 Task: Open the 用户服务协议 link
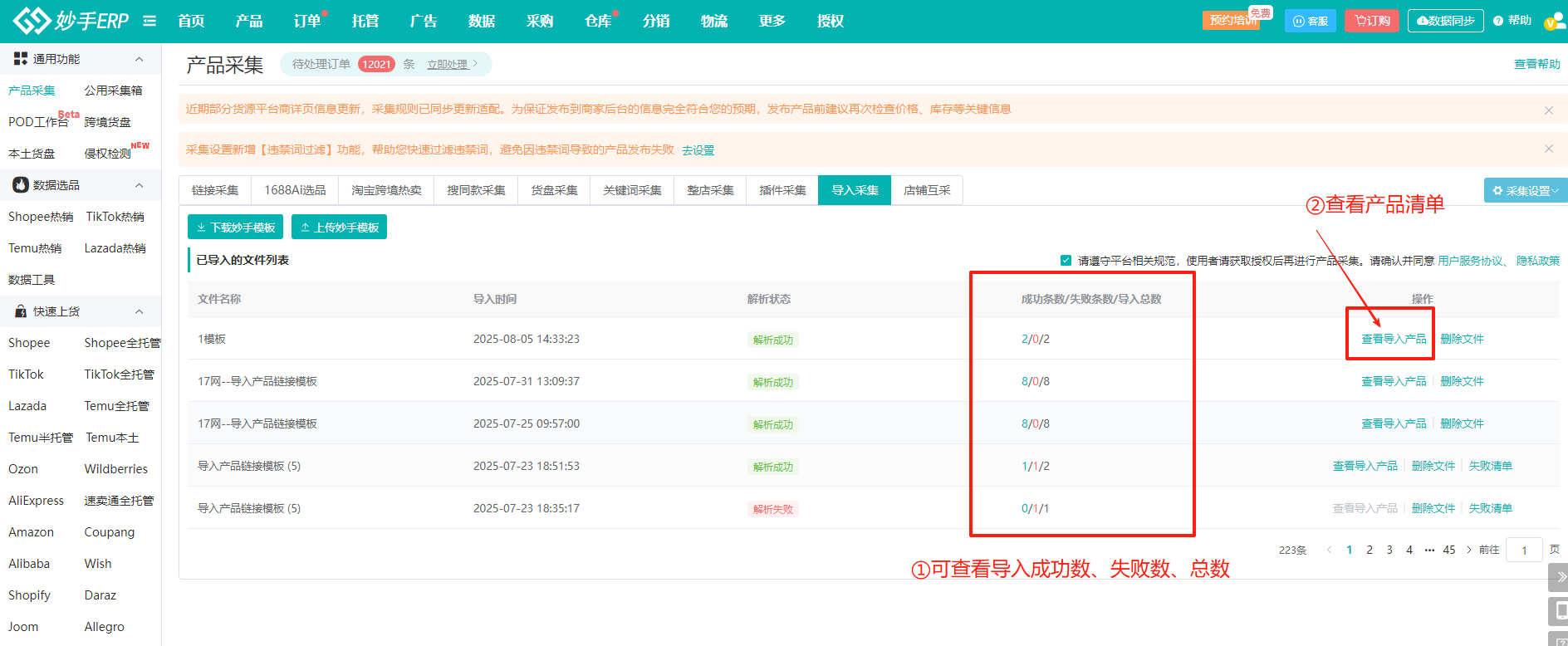pos(1470,261)
